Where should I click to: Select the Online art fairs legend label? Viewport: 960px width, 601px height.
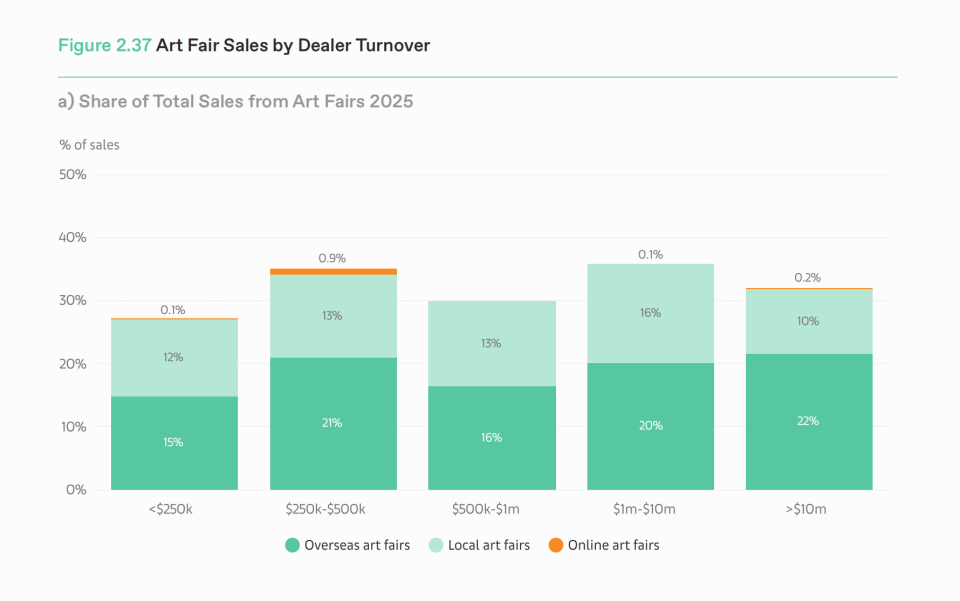(x=613, y=545)
